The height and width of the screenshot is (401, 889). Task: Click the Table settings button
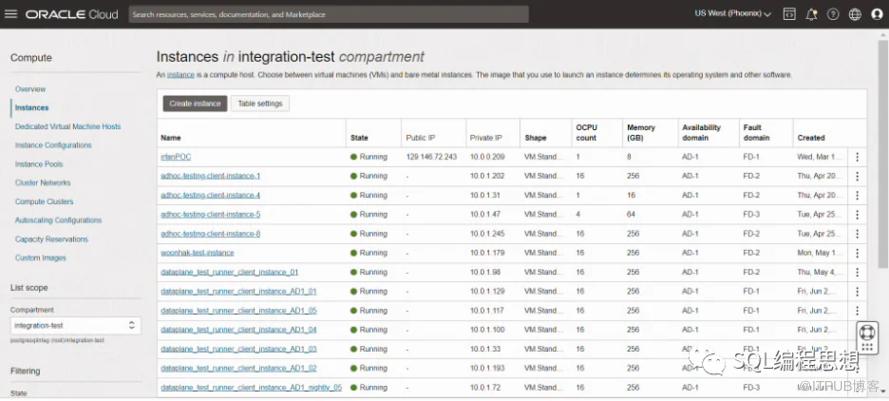[260, 104]
